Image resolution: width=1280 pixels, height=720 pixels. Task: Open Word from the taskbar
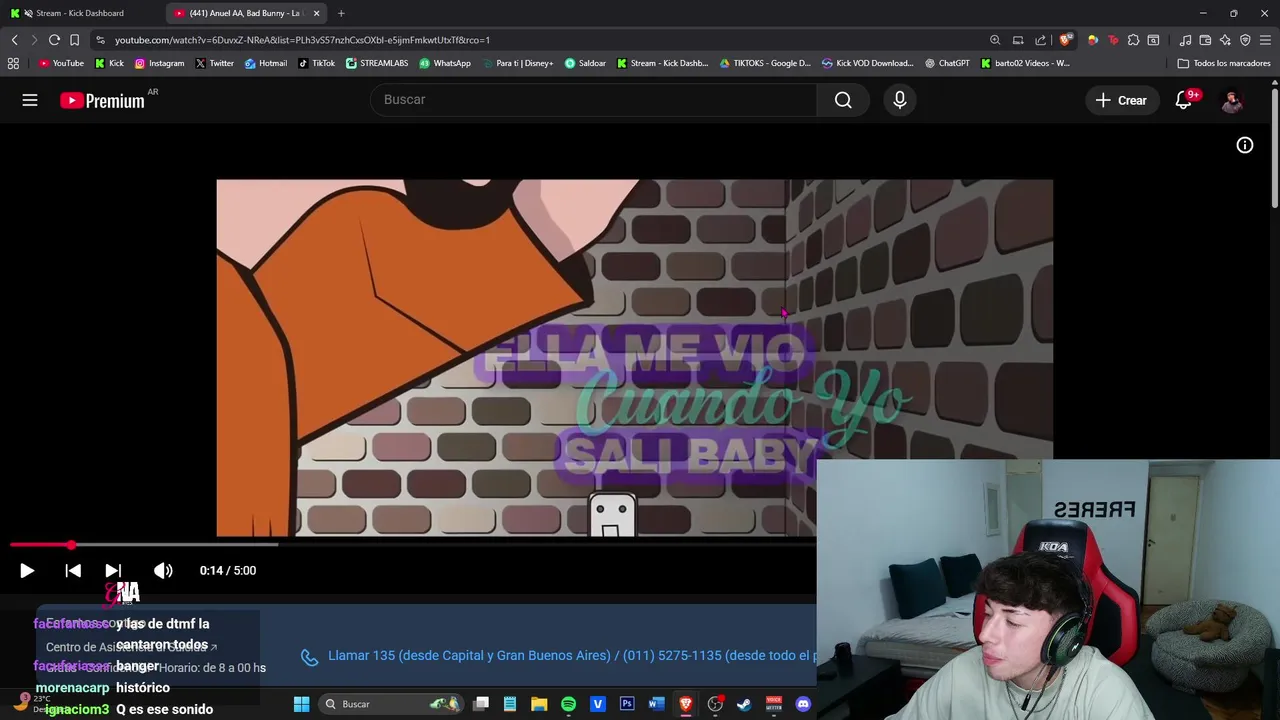656,704
